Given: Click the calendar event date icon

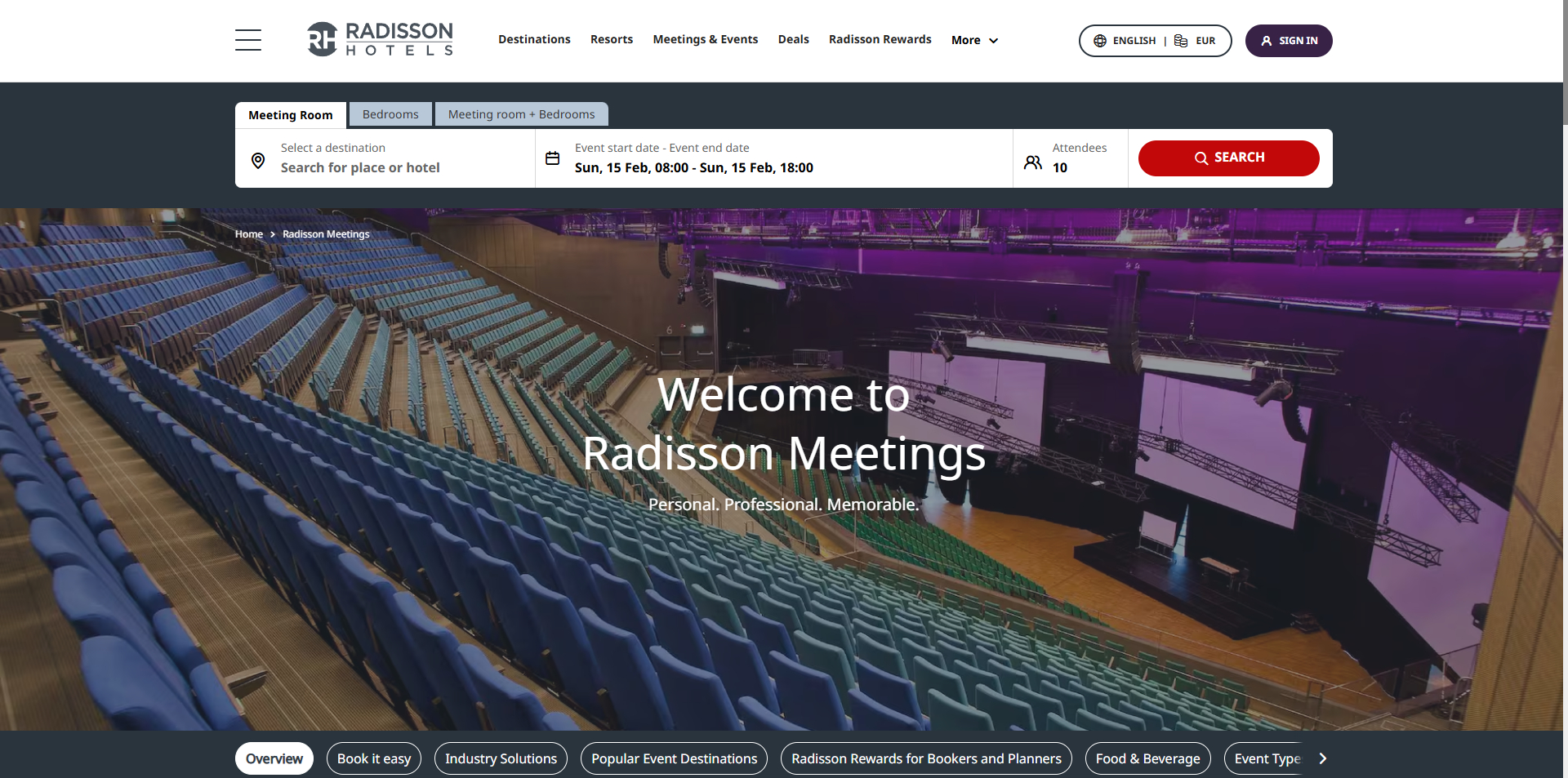Looking at the screenshot, I should [x=552, y=158].
